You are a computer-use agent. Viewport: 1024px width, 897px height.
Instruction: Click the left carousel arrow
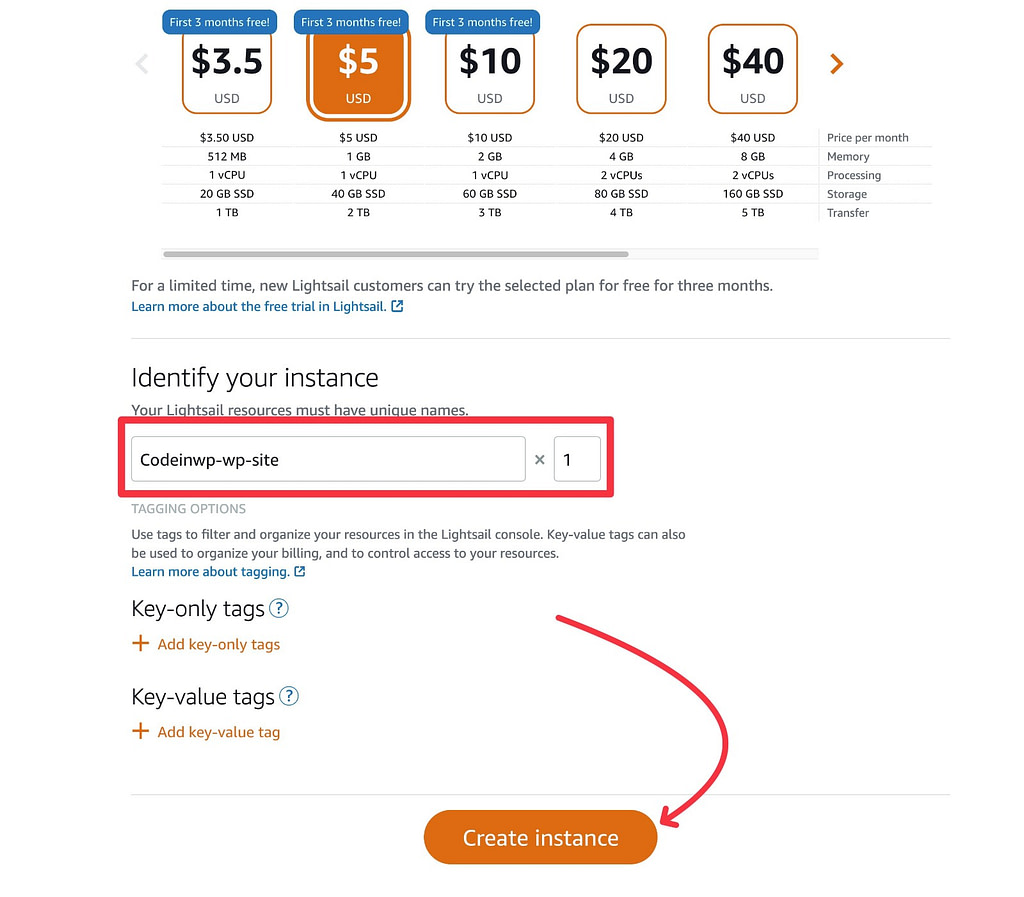click(x=142, y=63)
